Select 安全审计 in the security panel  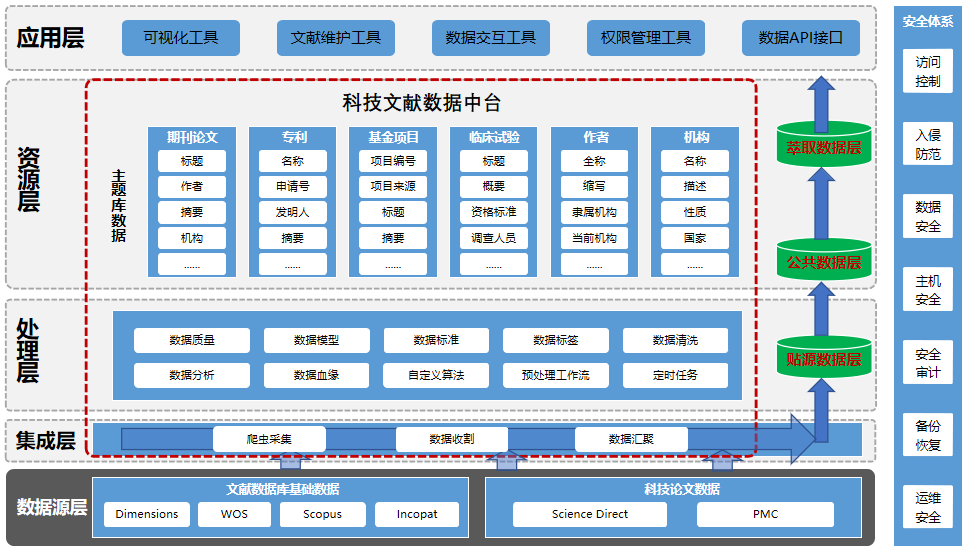point(928,363)
